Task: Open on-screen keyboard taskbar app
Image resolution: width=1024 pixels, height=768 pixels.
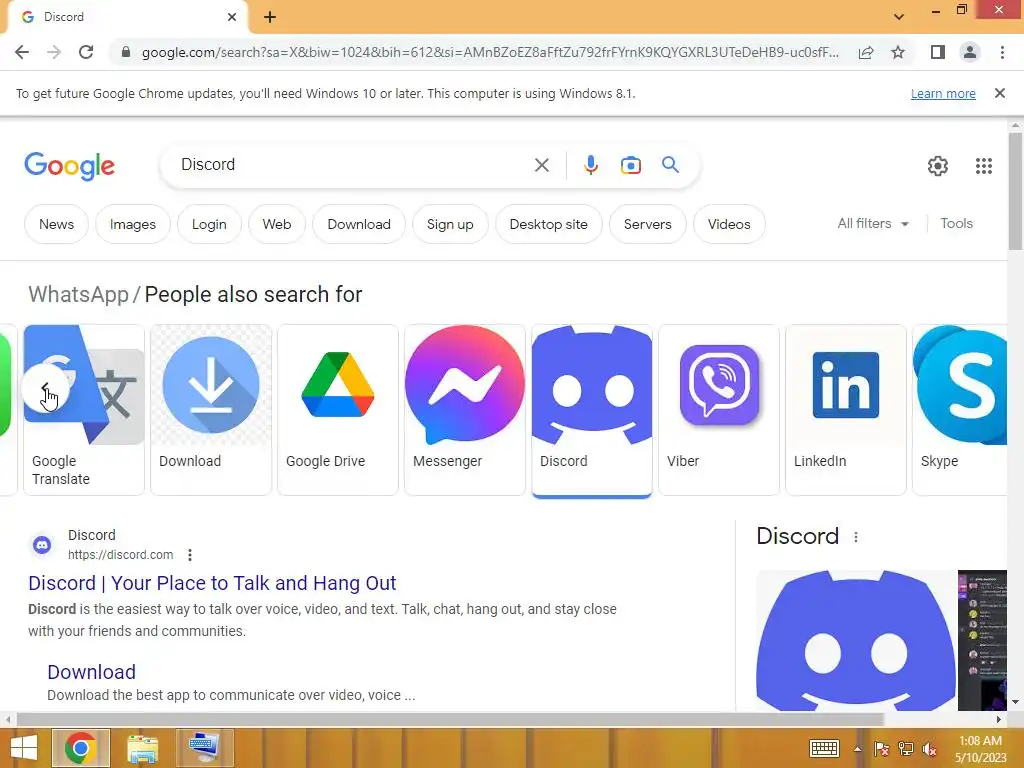Action: pos(203,748)
